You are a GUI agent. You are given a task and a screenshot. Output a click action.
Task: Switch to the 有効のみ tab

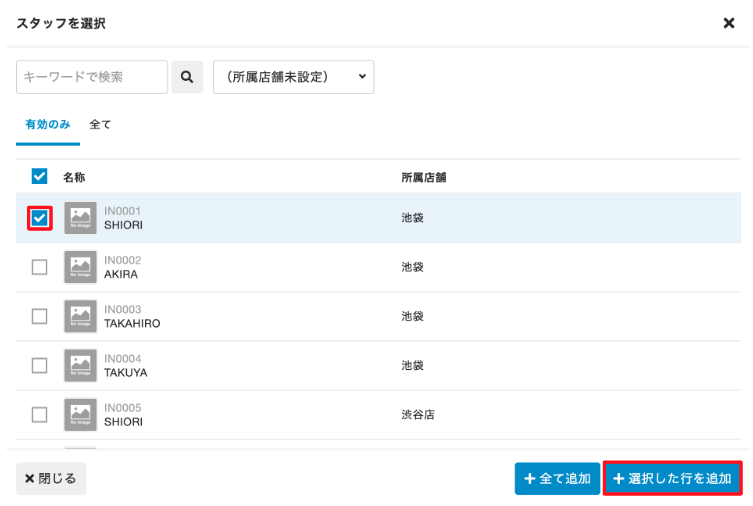pyautogui.click(x=47, y=125)
